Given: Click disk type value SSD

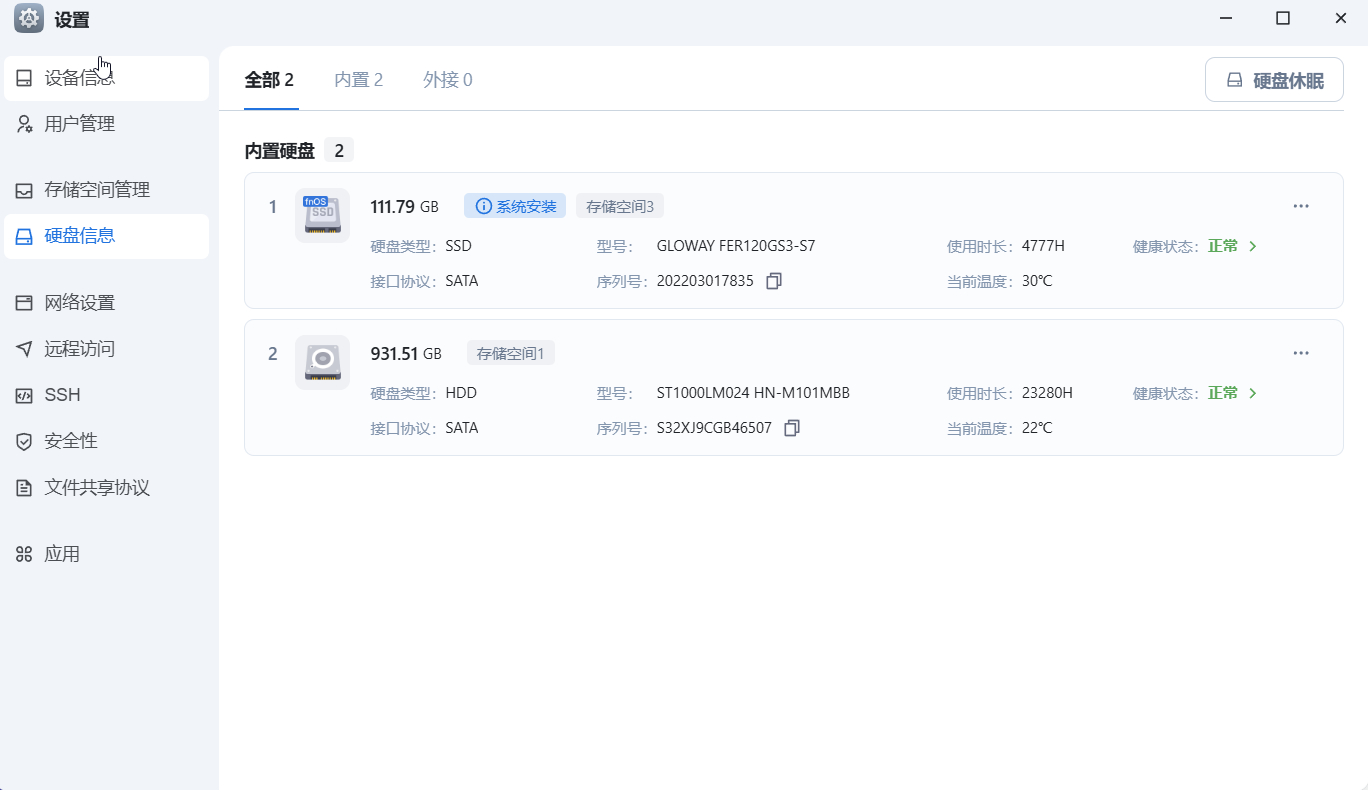Looking at the screenshot, I should pyautogui.click(x=458, y=246).
